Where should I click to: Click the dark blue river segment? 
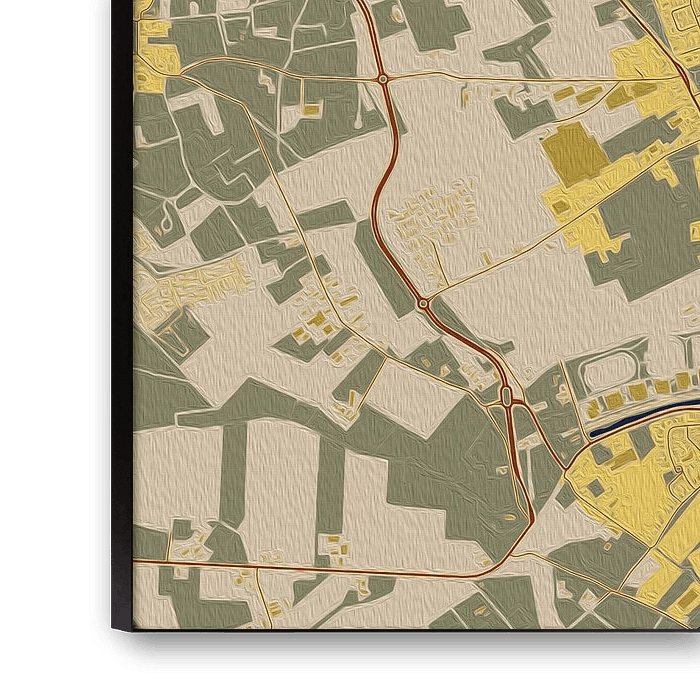pos(640,420)
